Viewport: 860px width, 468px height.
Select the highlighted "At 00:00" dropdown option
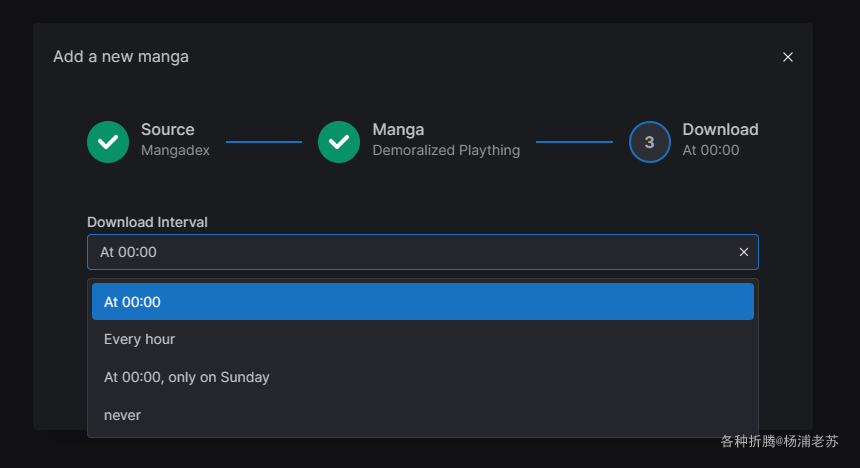(x=422, y=302)
